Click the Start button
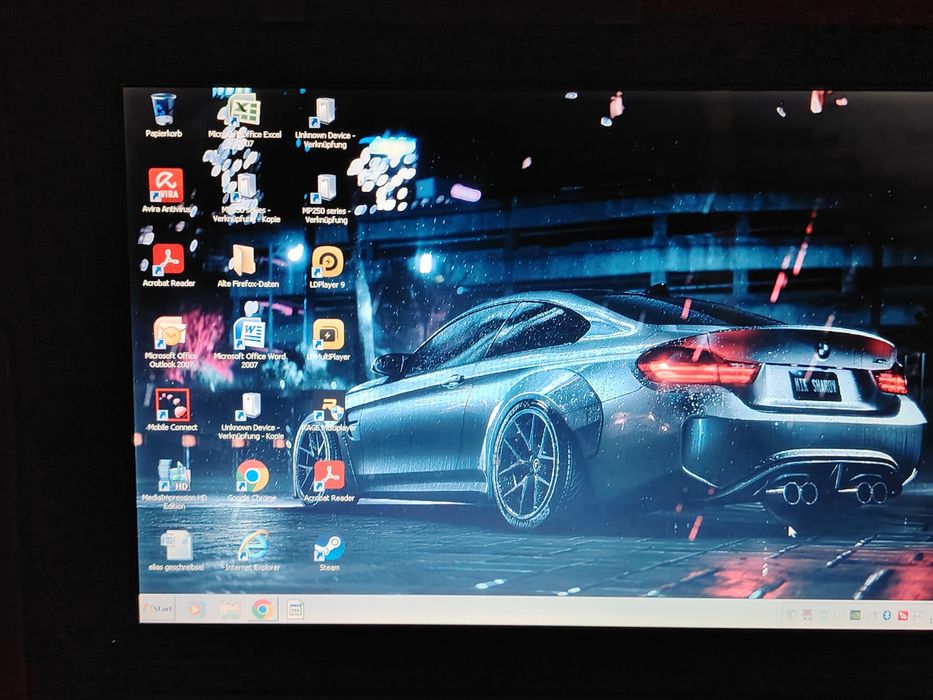This screenshot has height=700, width=933. pos(158,608)
